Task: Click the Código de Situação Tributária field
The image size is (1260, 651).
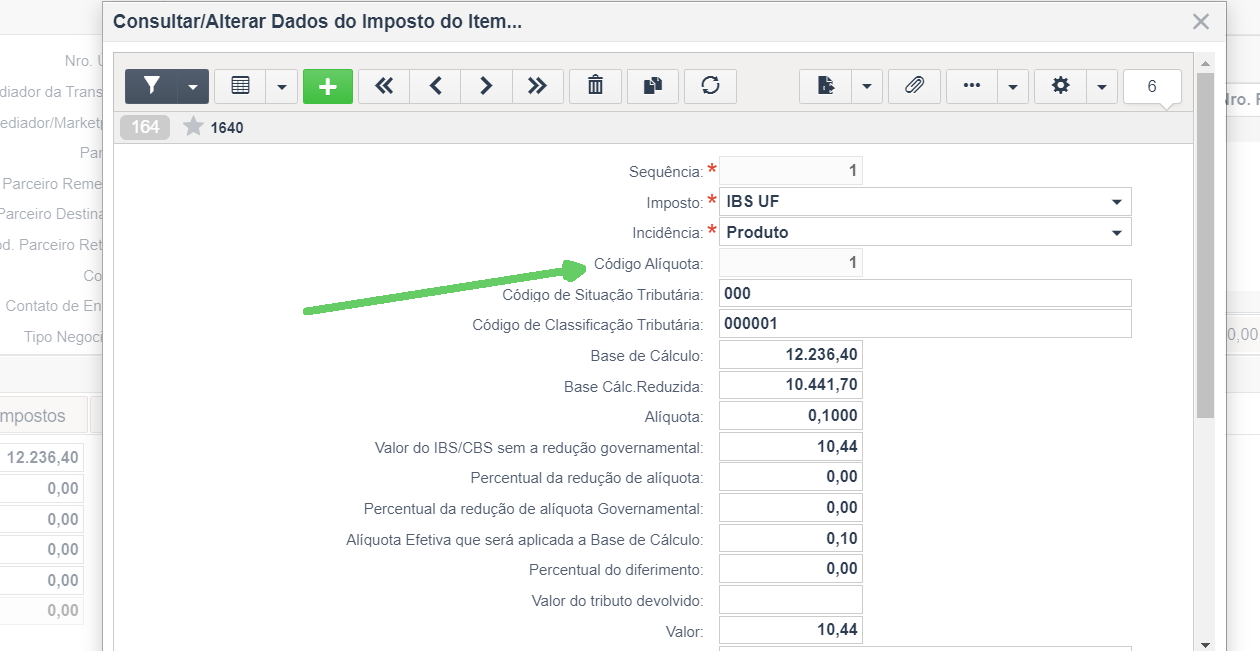Action: click(925, 293)
